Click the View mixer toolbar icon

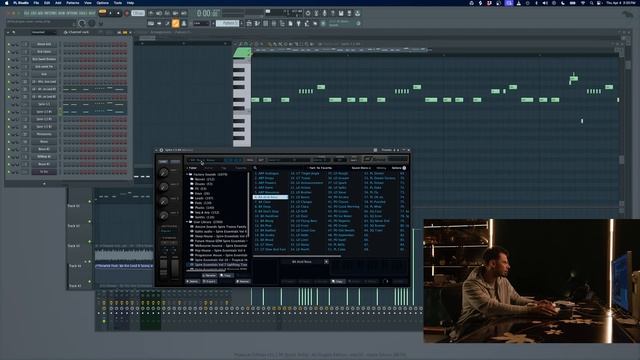pyautogui.click(x=274, y=24)
